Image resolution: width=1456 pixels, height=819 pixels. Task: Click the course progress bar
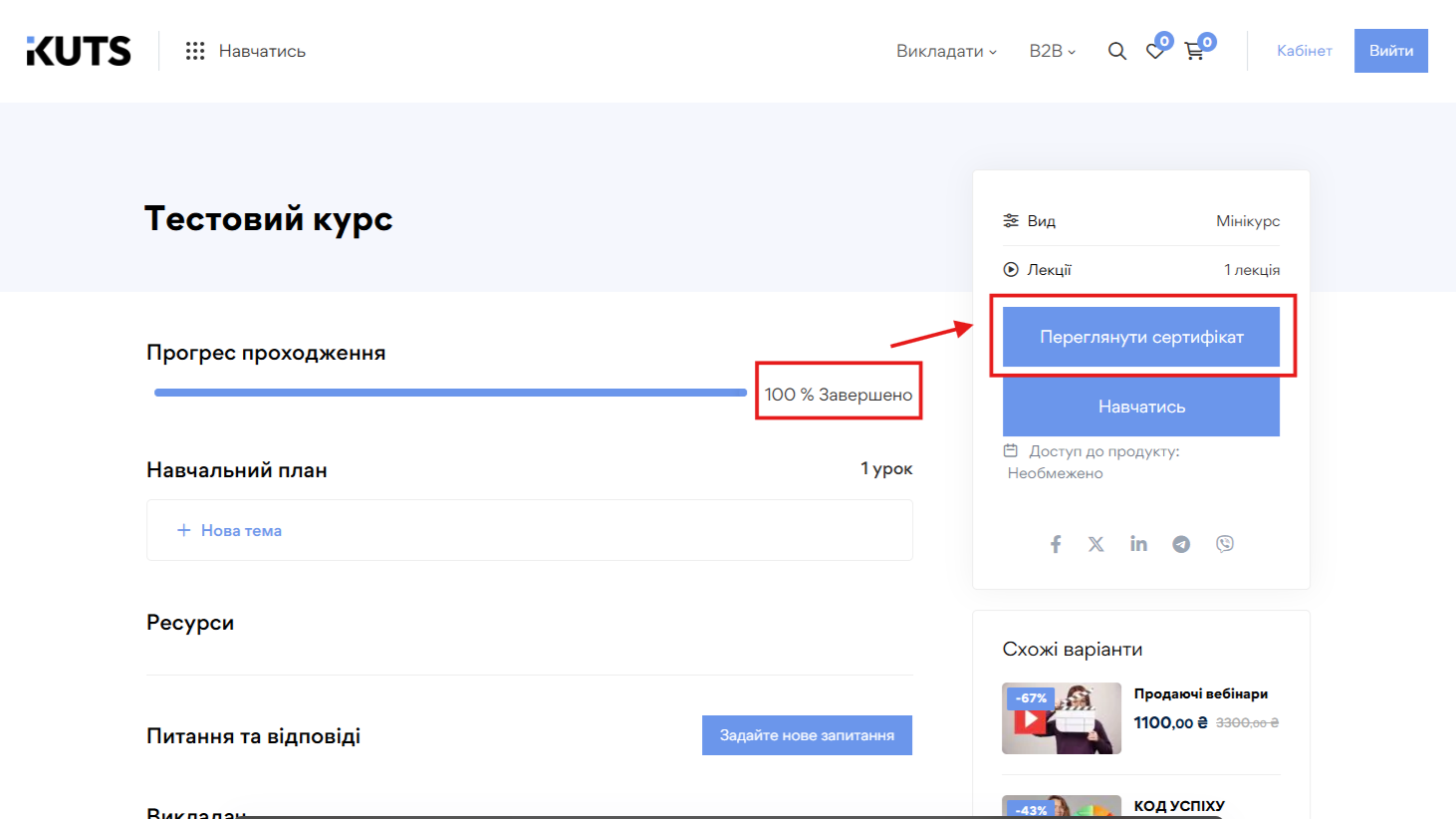coord(450,393)
